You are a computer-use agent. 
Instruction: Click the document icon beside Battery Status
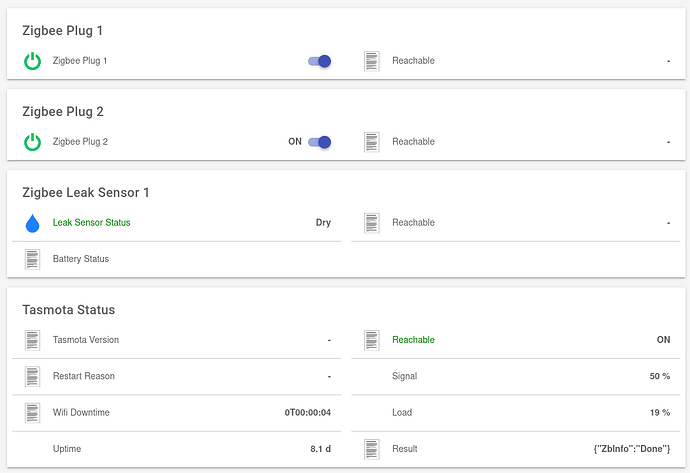(x=32, y=259)
